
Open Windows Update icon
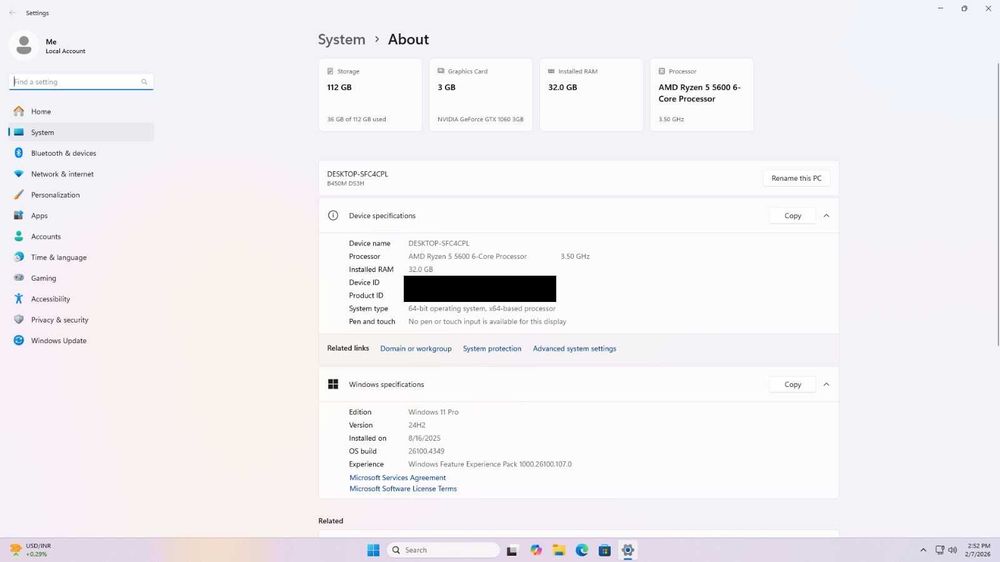click(18, 341)
